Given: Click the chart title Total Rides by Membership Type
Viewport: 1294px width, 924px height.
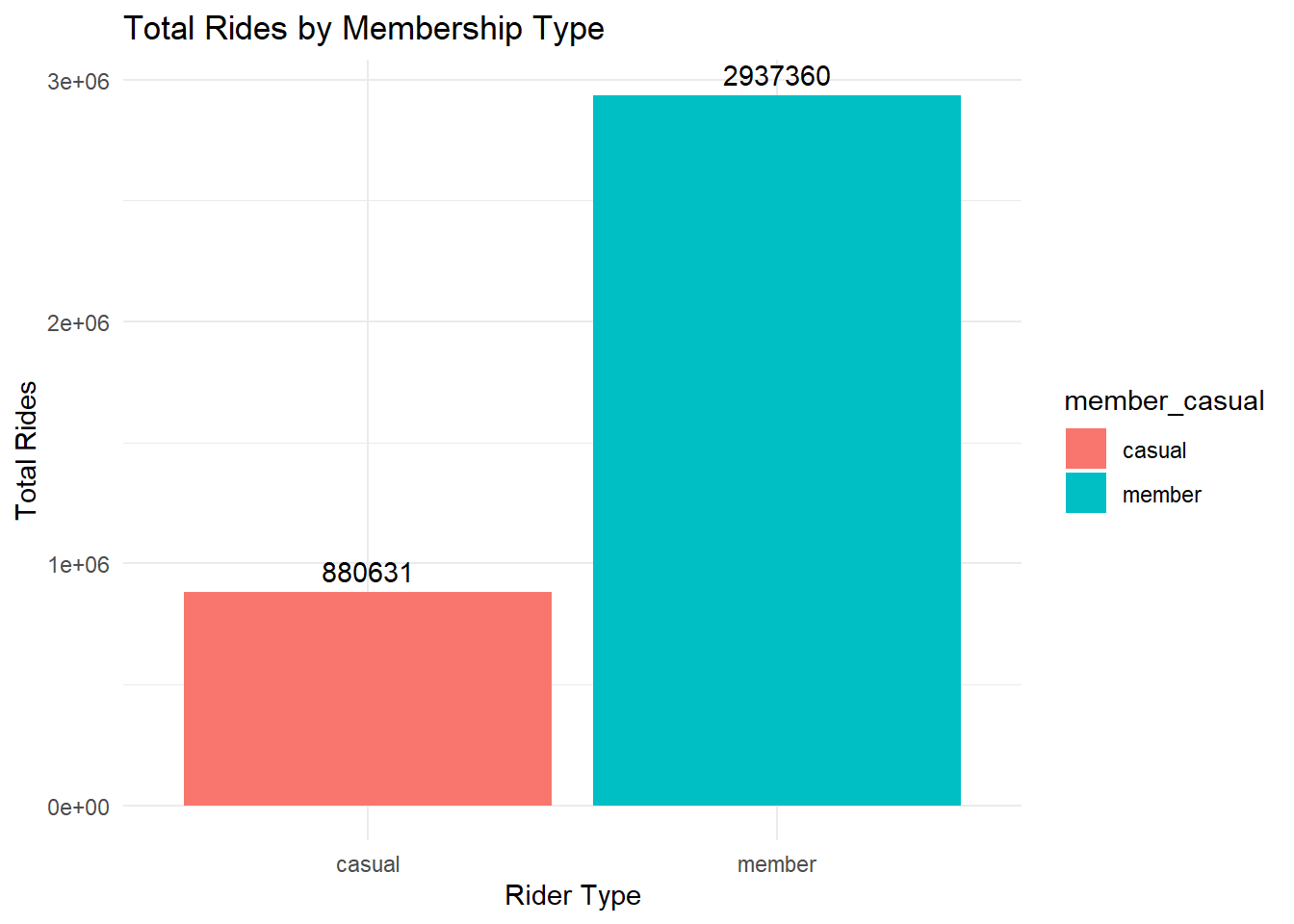Looking at the screenshot, I should click(364, 29).
